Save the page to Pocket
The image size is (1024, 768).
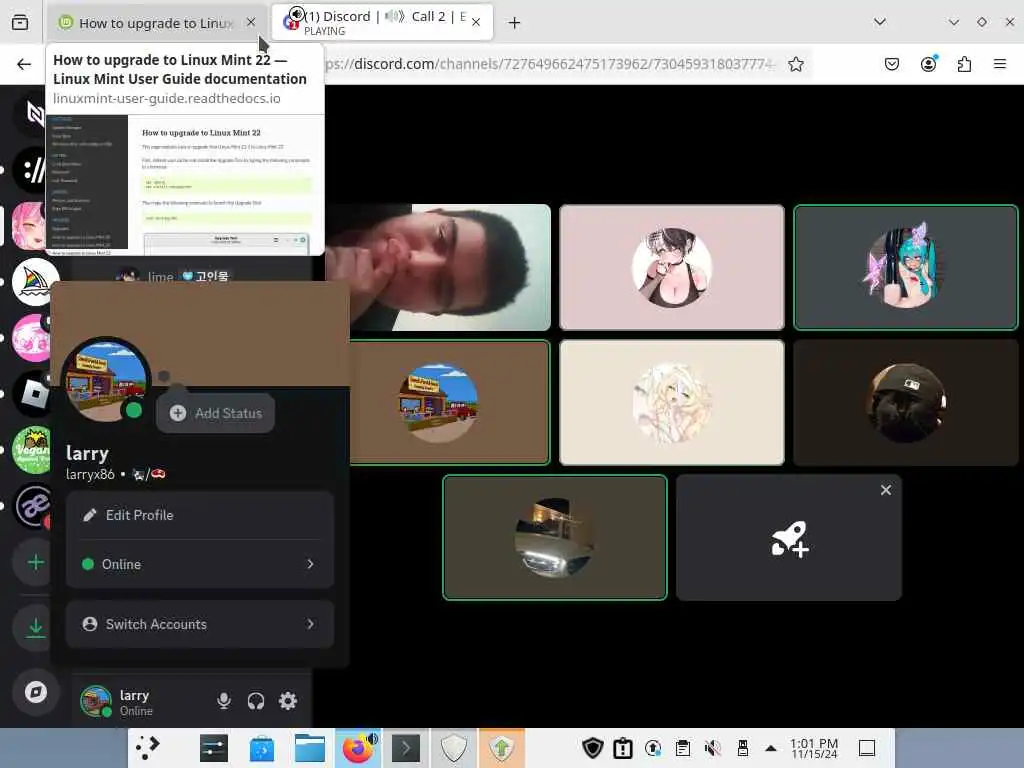(891, 64)
